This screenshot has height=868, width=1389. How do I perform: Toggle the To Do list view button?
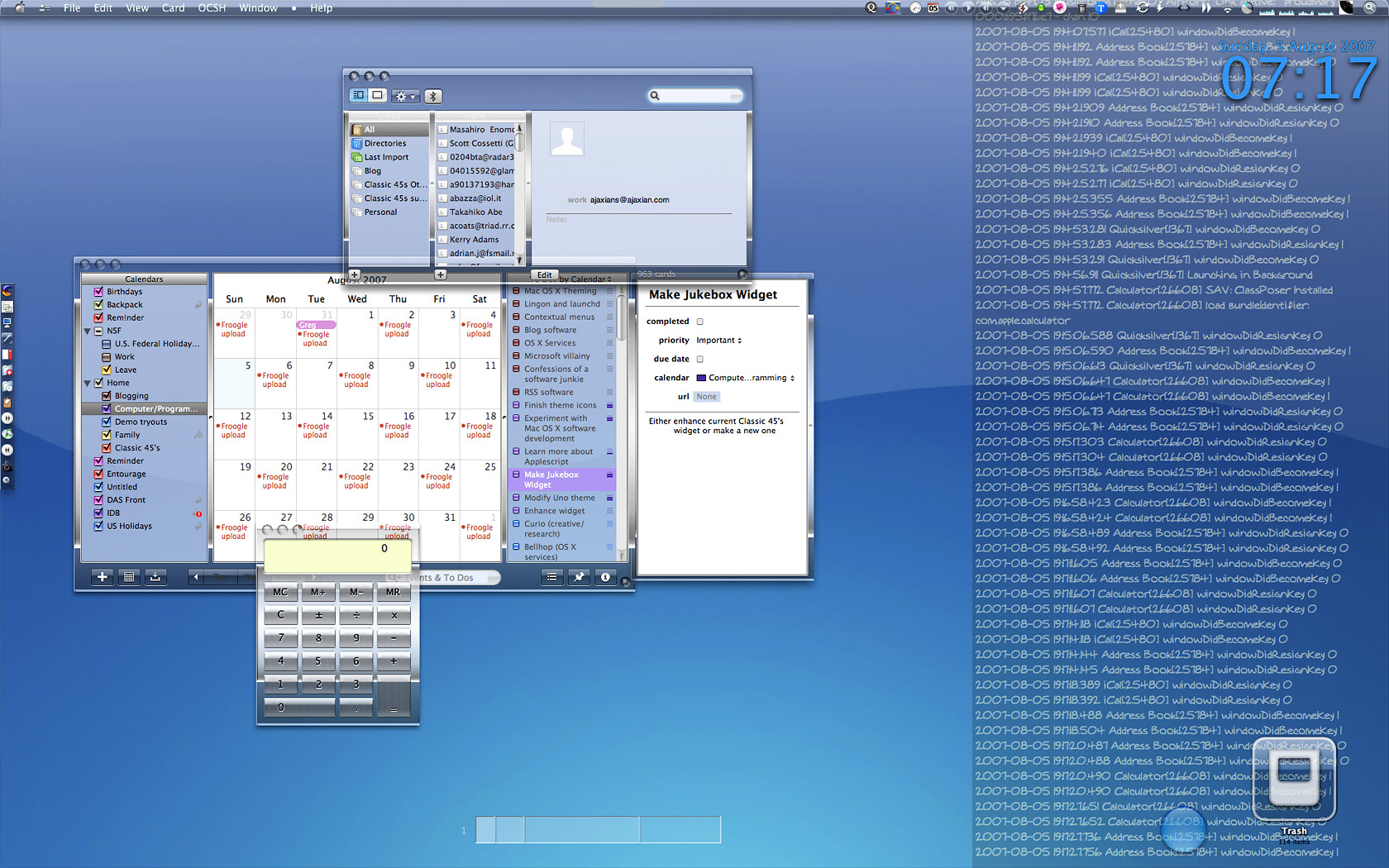[551, 577]
